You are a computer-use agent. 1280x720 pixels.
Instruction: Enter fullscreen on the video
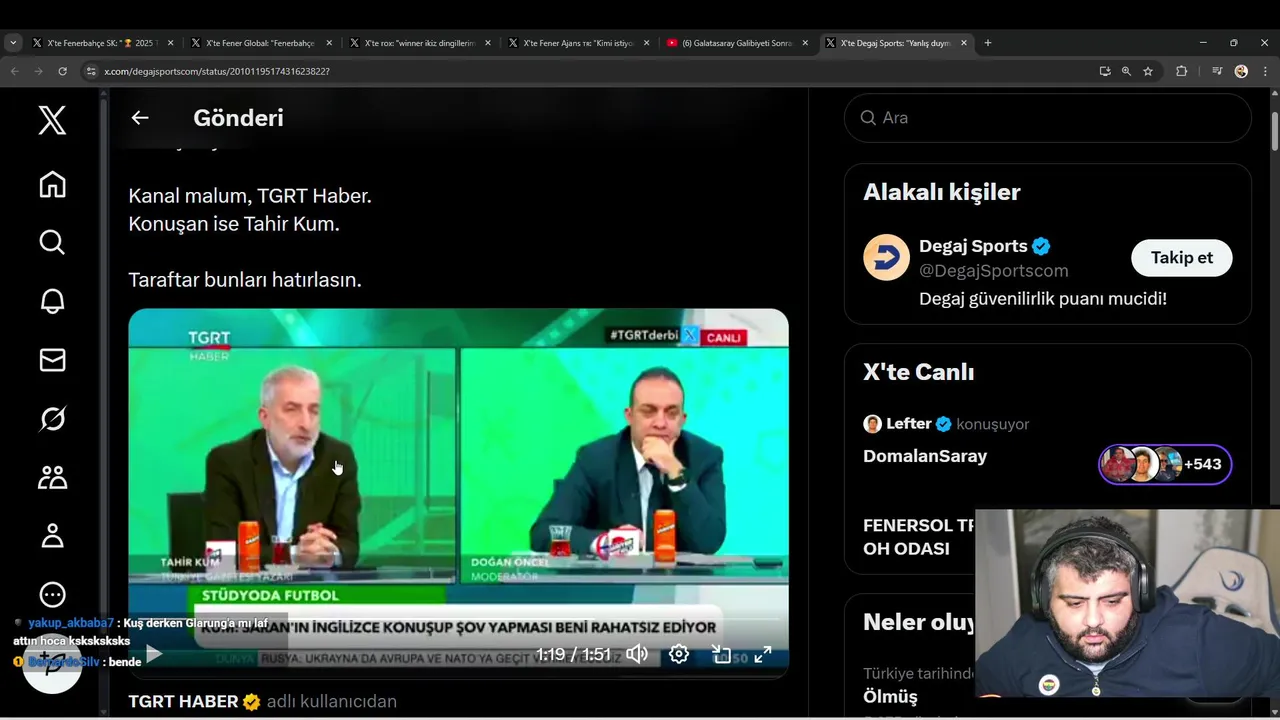(x=762, y=654)
